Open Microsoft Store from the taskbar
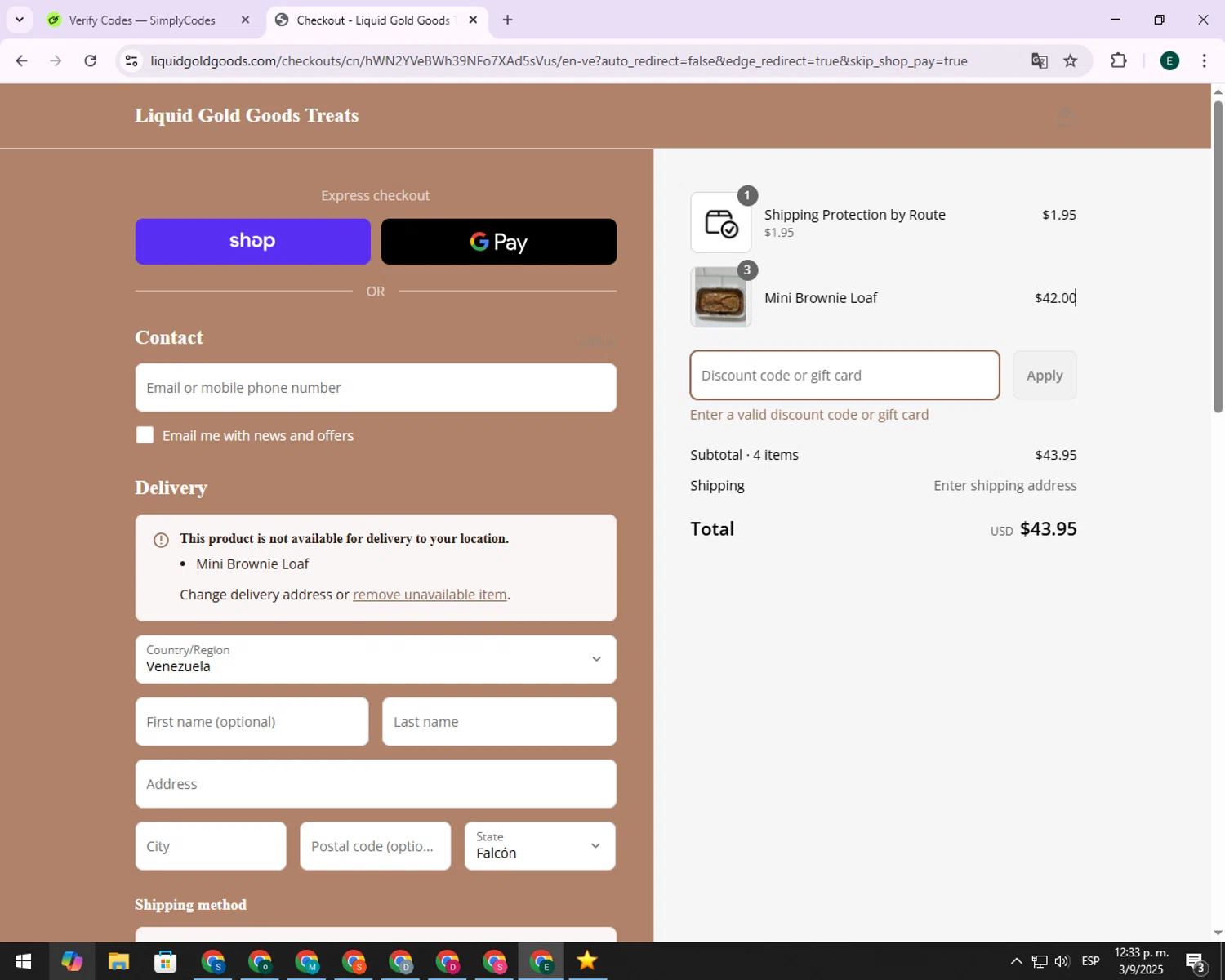This screenshot has height=980, width=1225. [x=166, y=961]
